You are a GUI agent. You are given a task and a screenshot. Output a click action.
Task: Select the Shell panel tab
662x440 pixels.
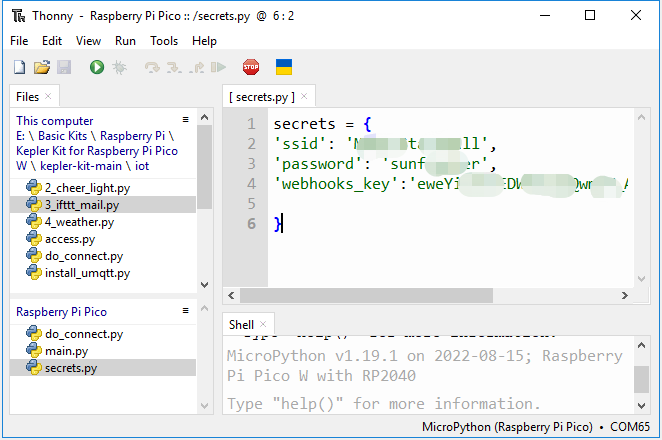(241, 325)
